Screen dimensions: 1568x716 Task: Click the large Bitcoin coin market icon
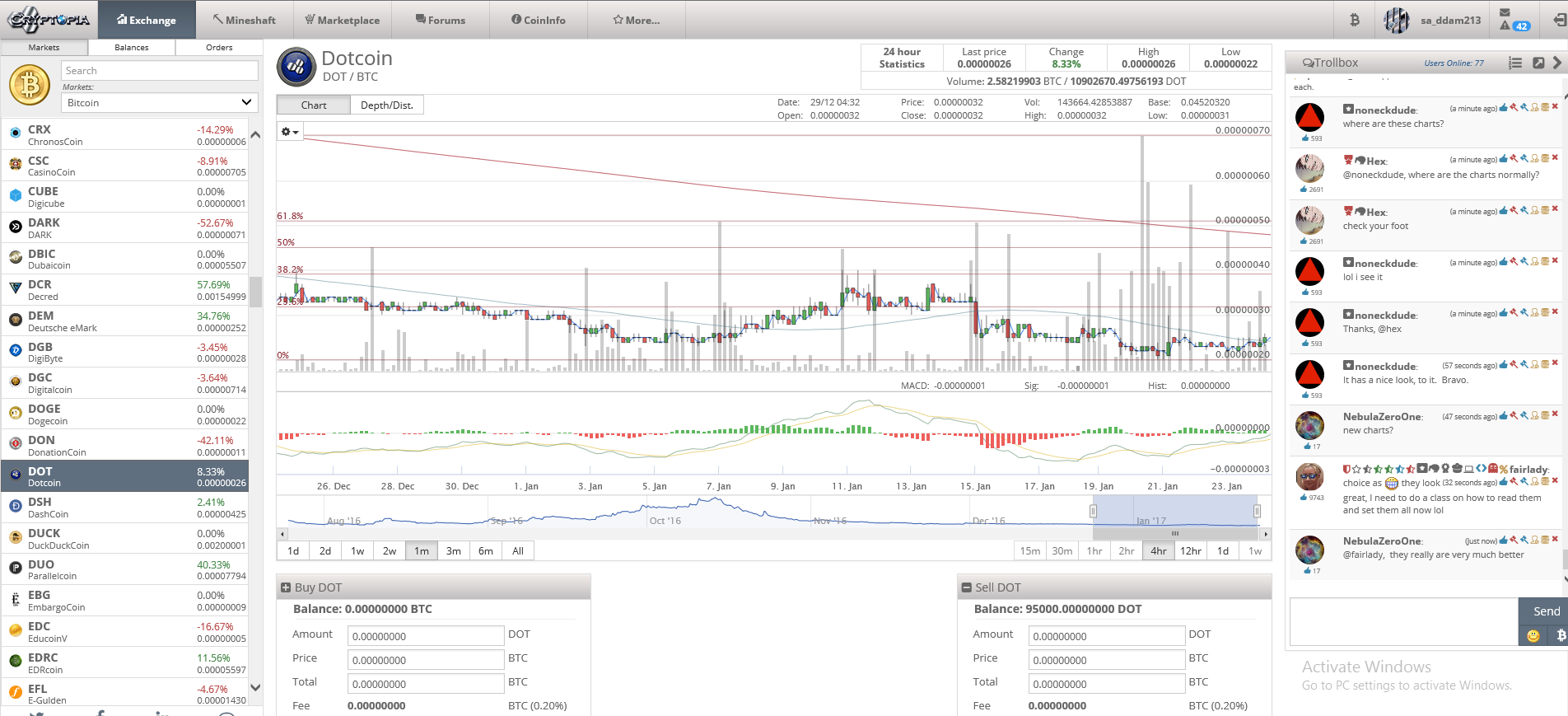click(x=30, y=85)
